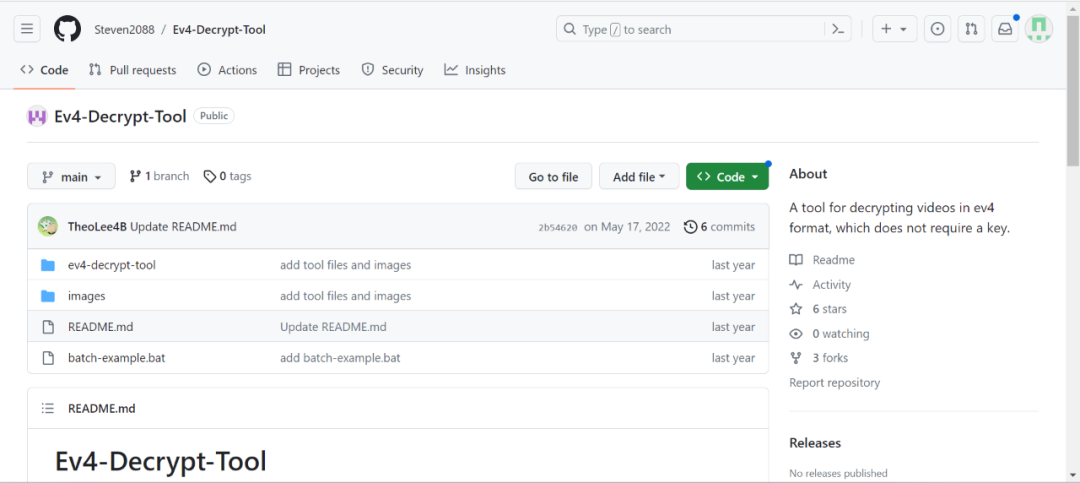Viewport: 1080px width, 483px height.
Task: Switch to the Insights tab
Action: (x=475, y=70)
